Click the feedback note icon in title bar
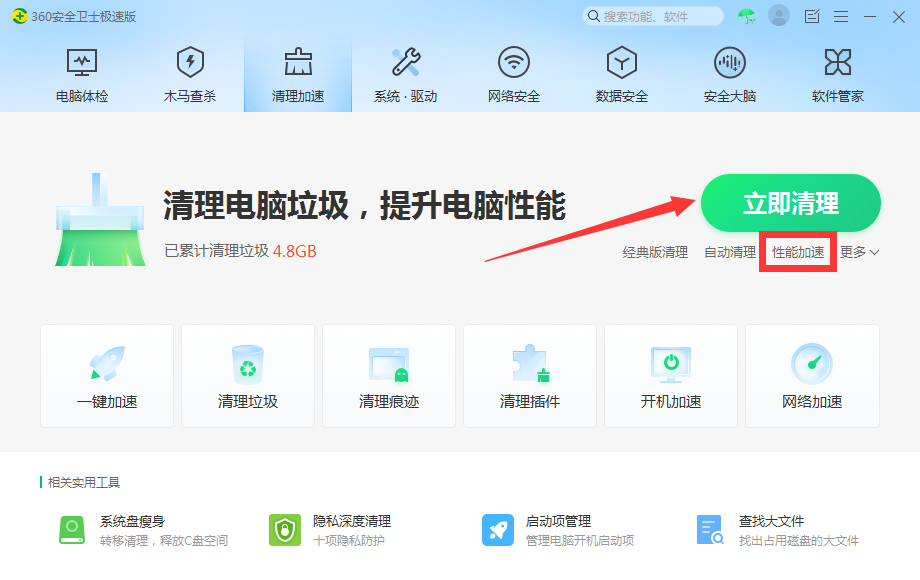The image size is (920, 580). [812, 16]
